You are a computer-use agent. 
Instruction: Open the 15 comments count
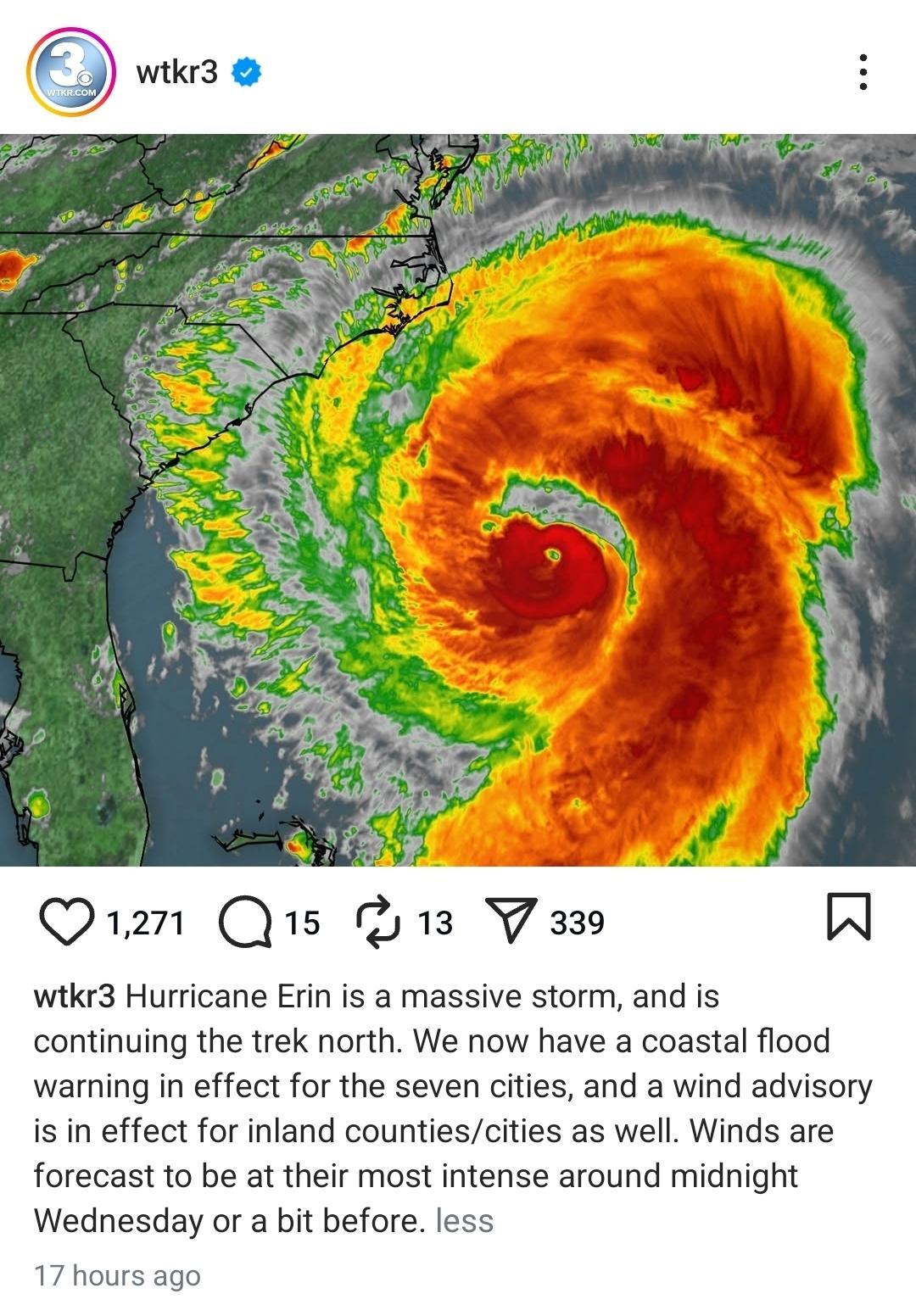pyautogui.click(x=302, y=923)
